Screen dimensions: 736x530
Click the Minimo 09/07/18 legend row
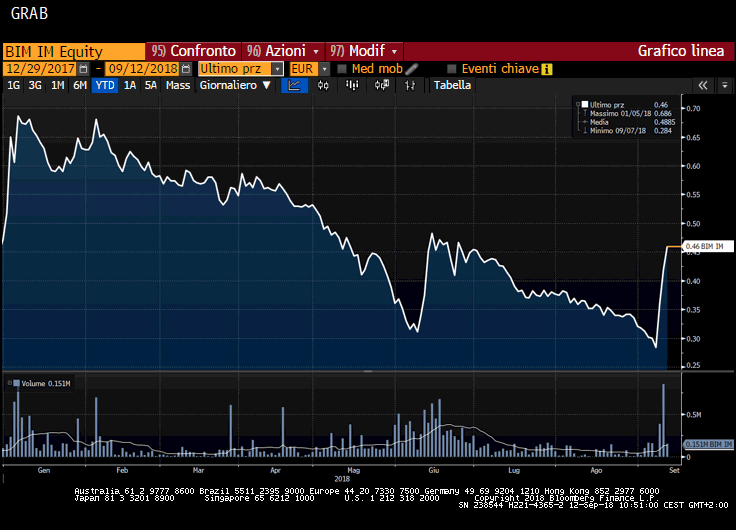tap(627, 131)
